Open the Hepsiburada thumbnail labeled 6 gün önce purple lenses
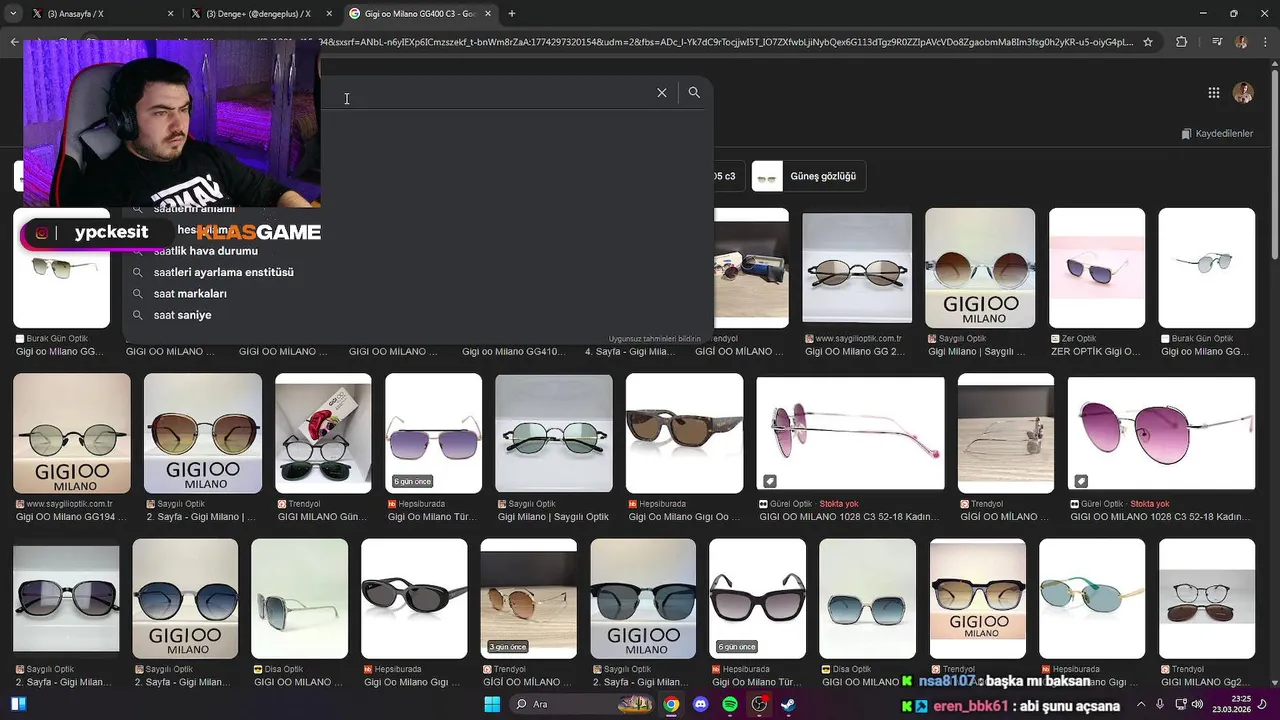Screen dimensions: 1280x720 433,433
